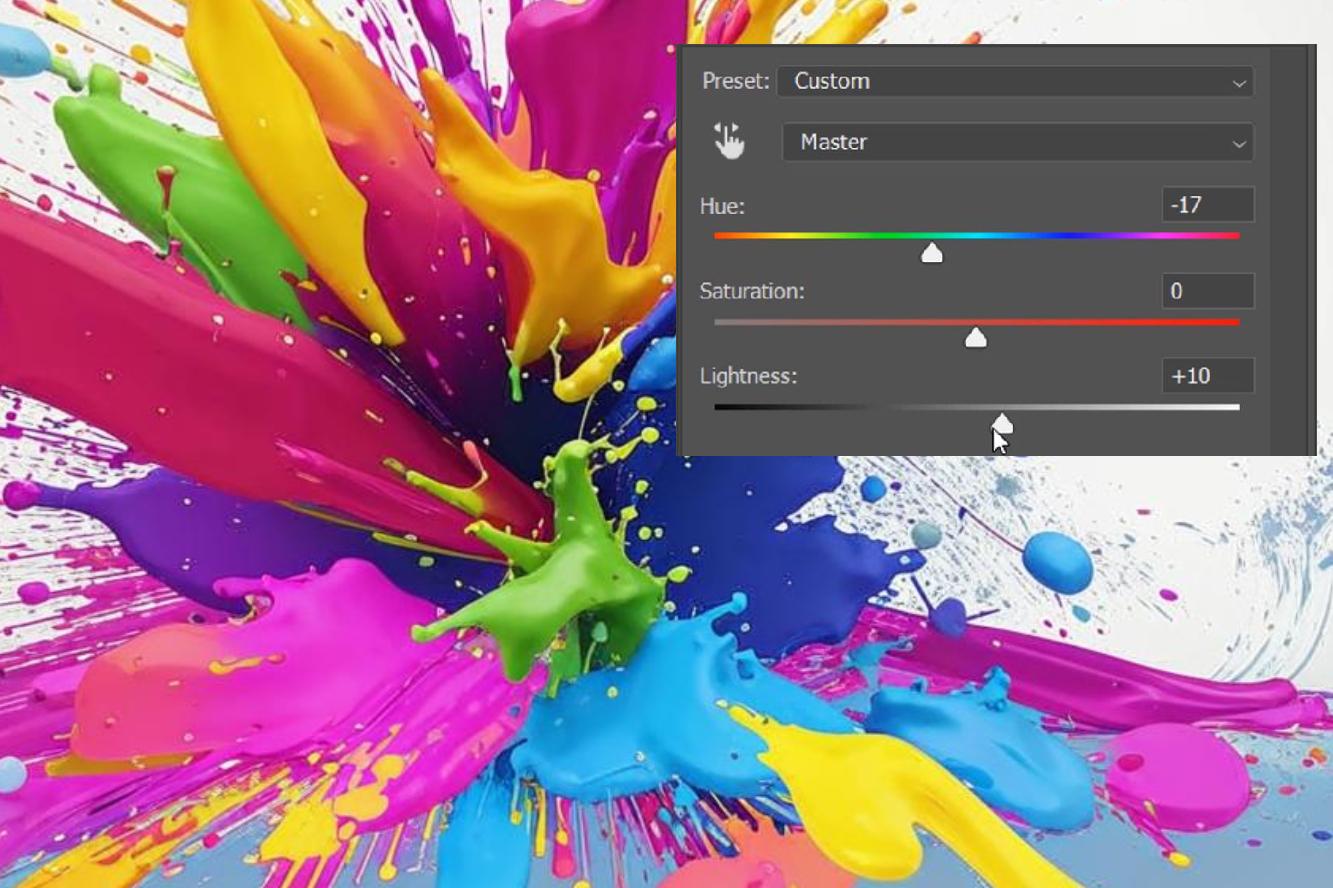Click the Lightness label
This screenshot has width=1333, height=888.
pyautogui.click(x=748, y=377)
